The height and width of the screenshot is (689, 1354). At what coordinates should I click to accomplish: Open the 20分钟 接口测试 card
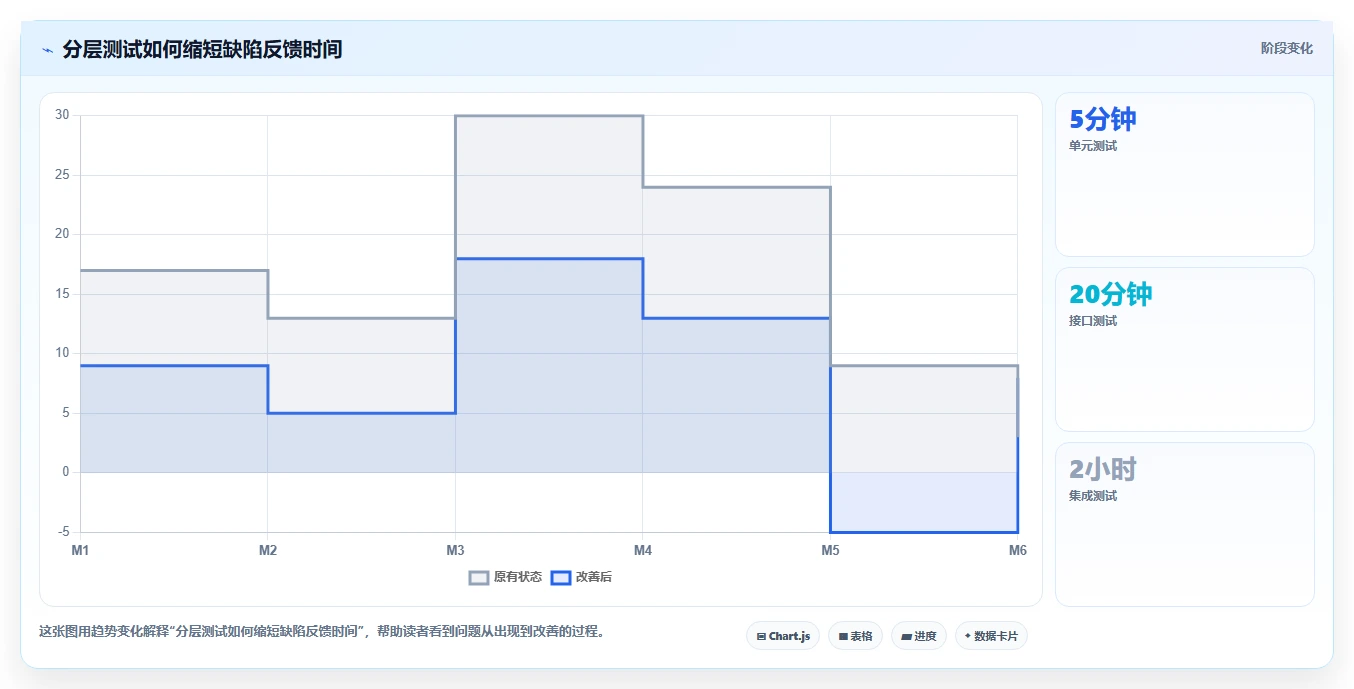tap(1184, 349)
